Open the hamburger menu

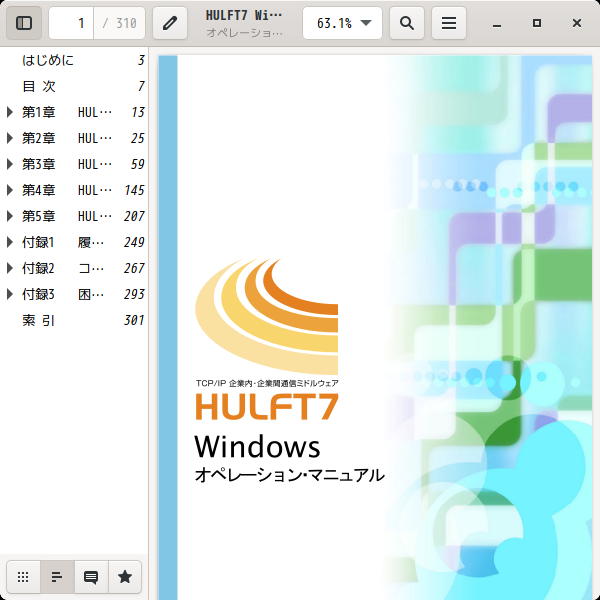pos(449,23)
